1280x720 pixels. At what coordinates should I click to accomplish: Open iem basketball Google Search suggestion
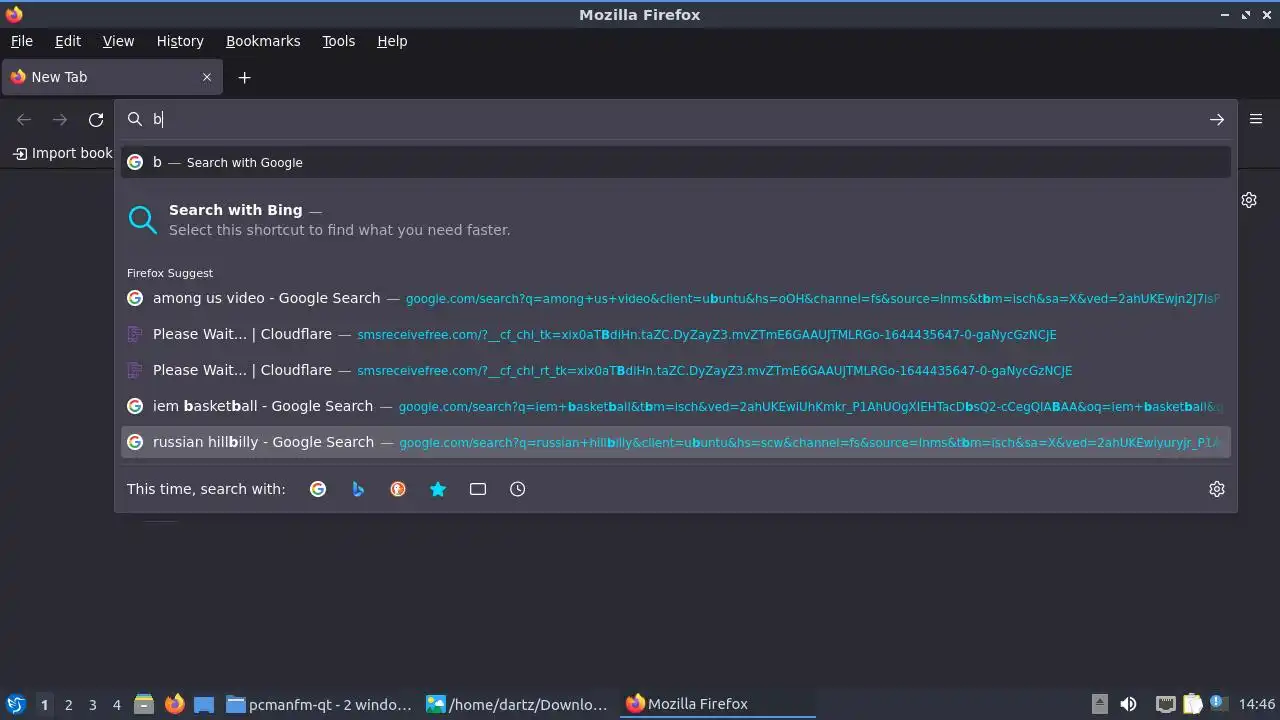tap(676, 406)
